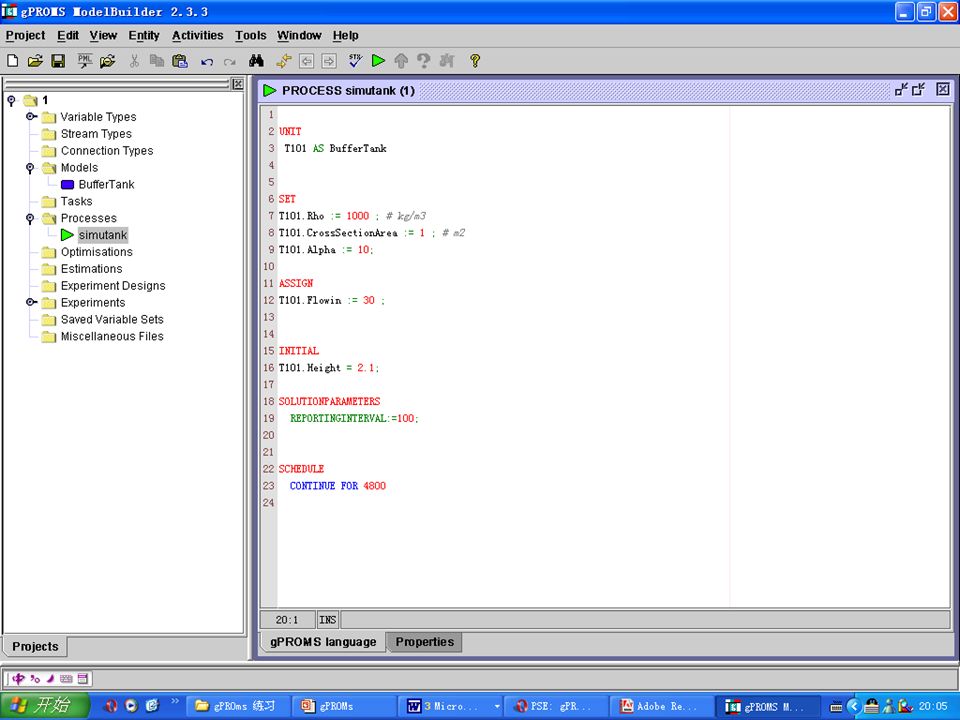
Task: Open the dropdown arrow on 3 Micro... taskbar group
Action: pos(497,707)
